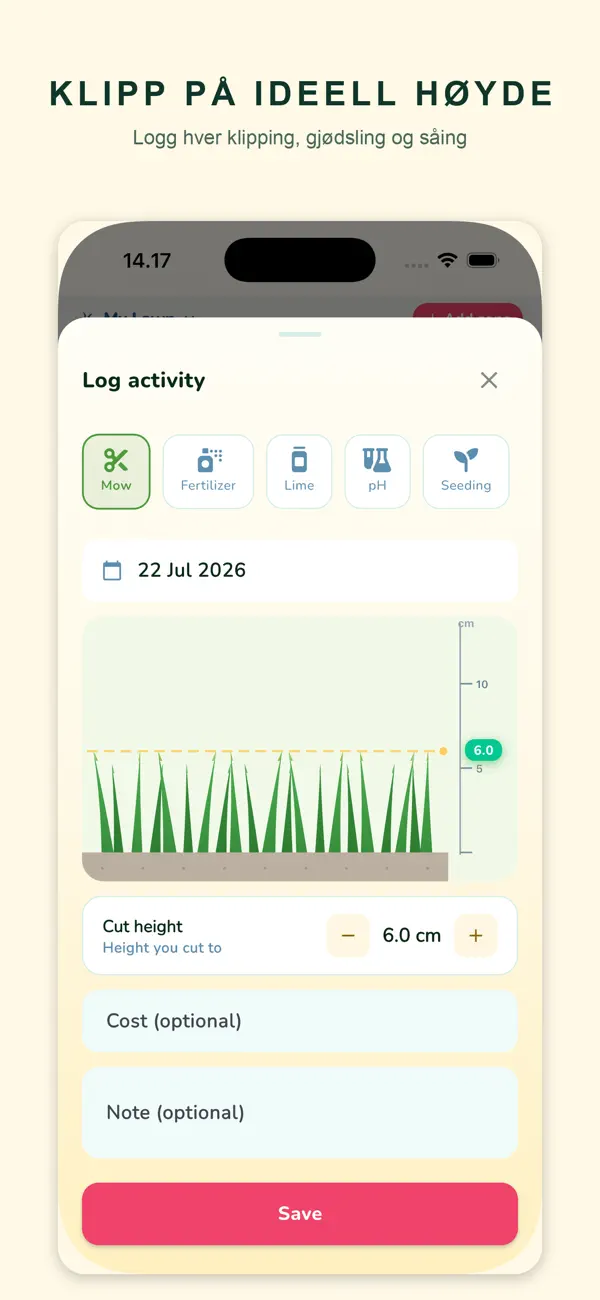
Task: Select the Lime jar activity
Action: 299,471
